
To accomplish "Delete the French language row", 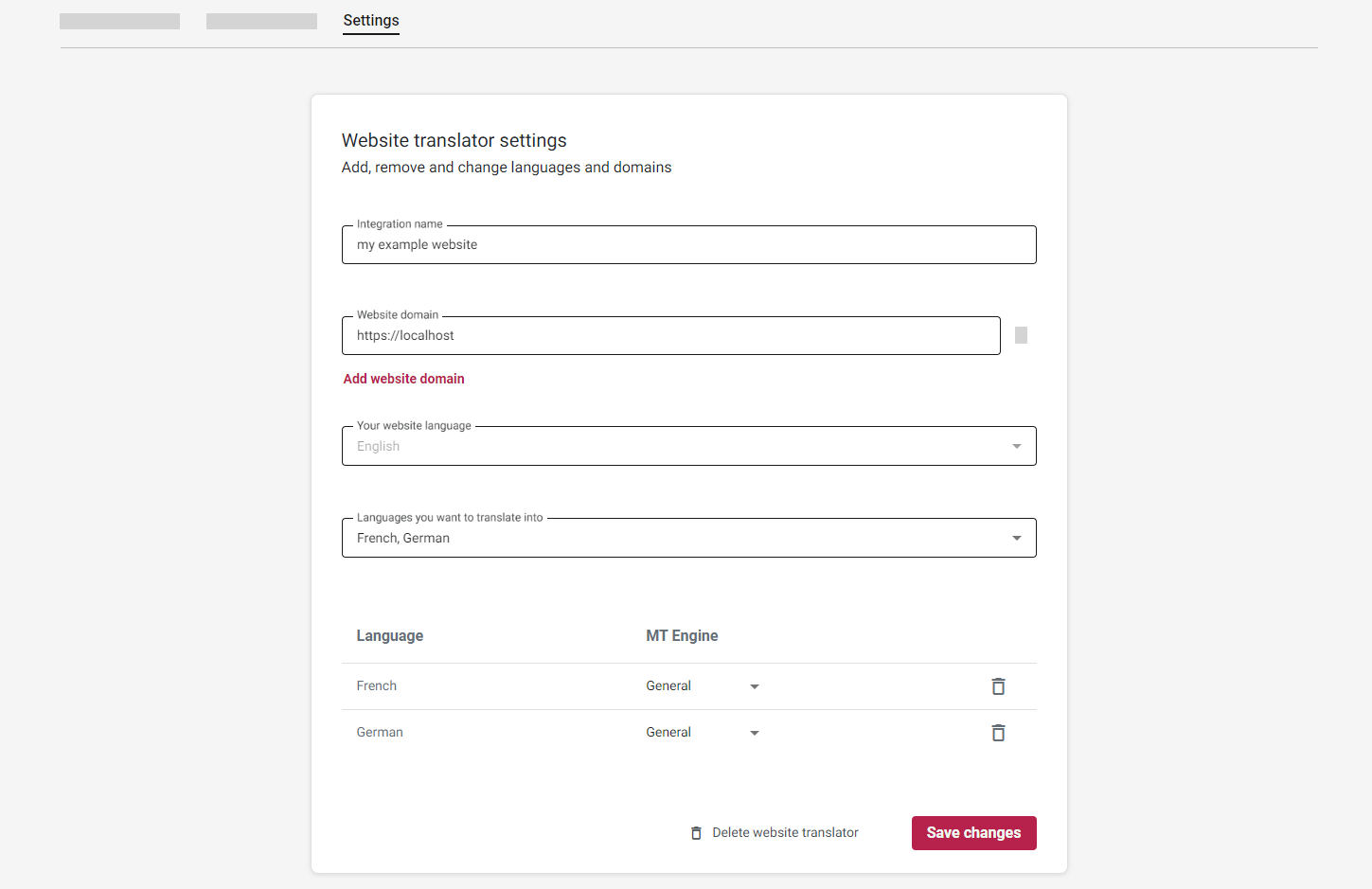I will [998, 686].
